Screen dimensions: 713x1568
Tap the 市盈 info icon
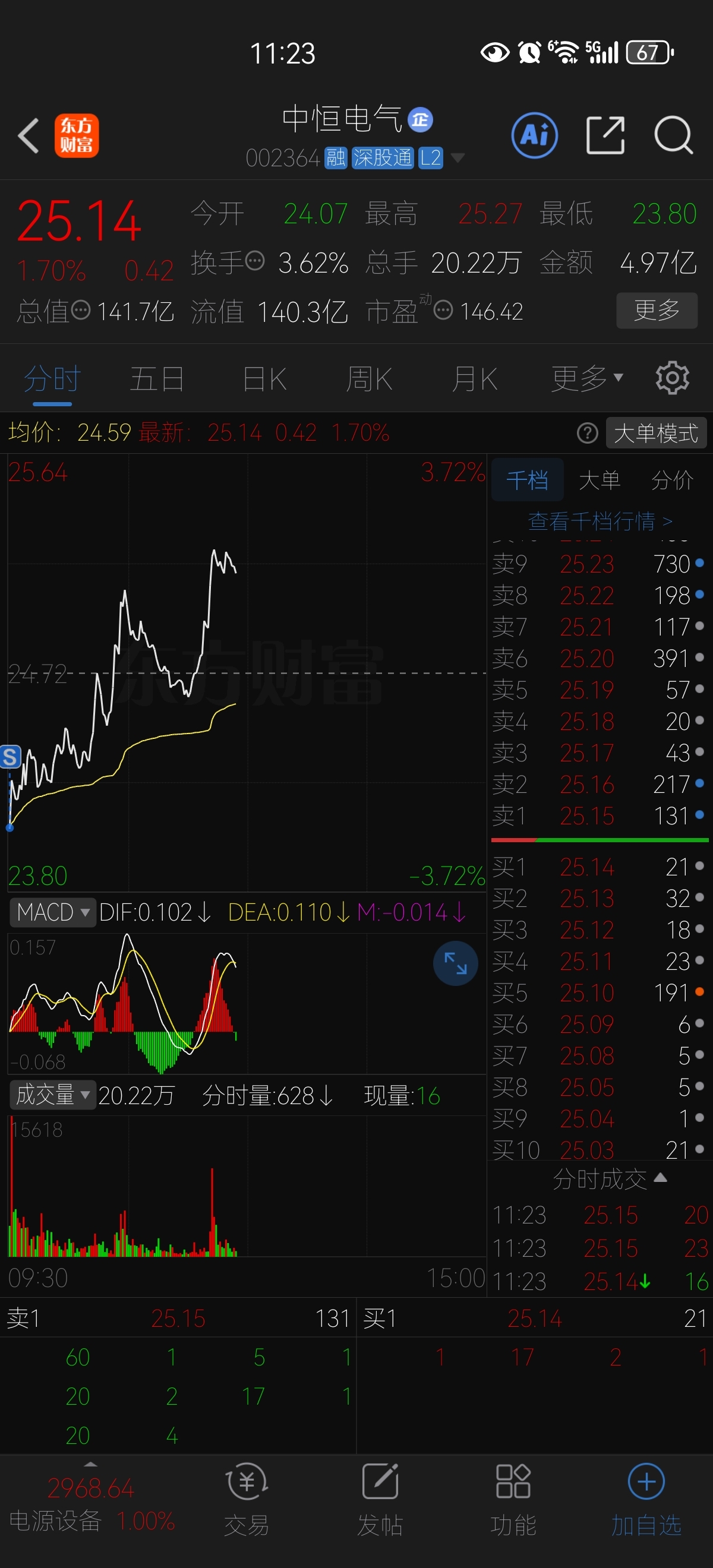(443, 311)
